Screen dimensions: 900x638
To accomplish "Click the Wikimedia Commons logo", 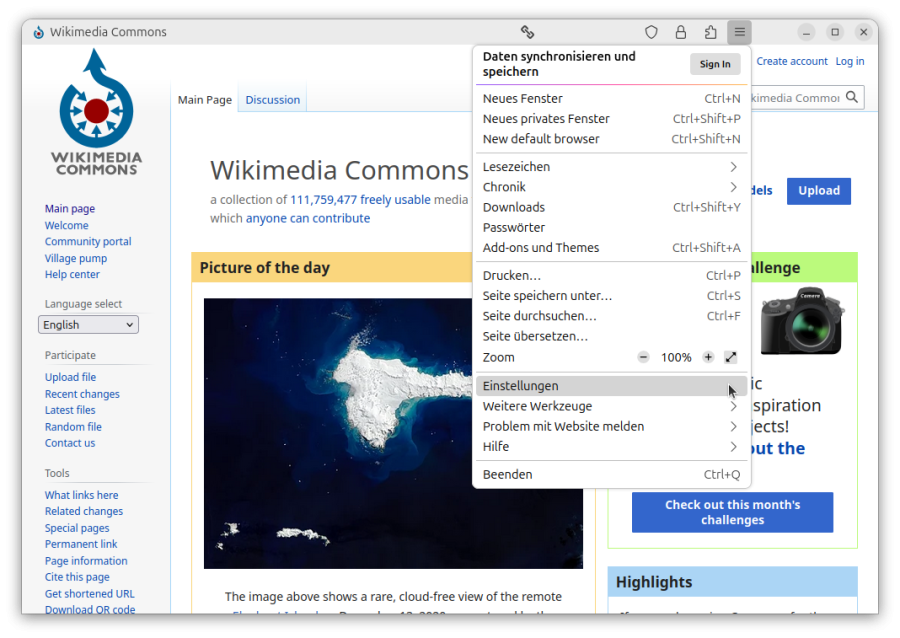I will coord(96,112).
